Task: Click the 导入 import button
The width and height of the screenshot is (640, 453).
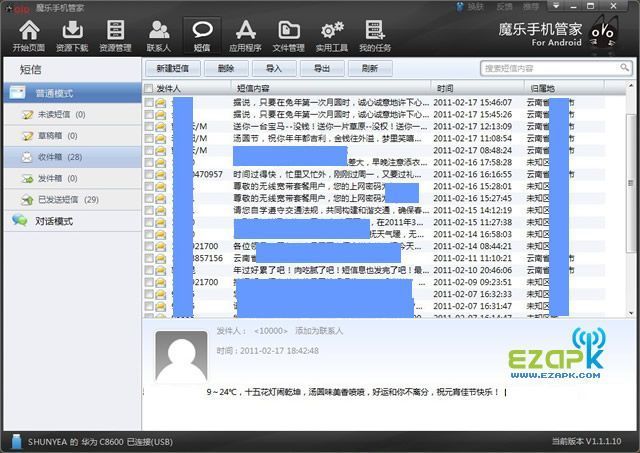Action: point(274,69)
